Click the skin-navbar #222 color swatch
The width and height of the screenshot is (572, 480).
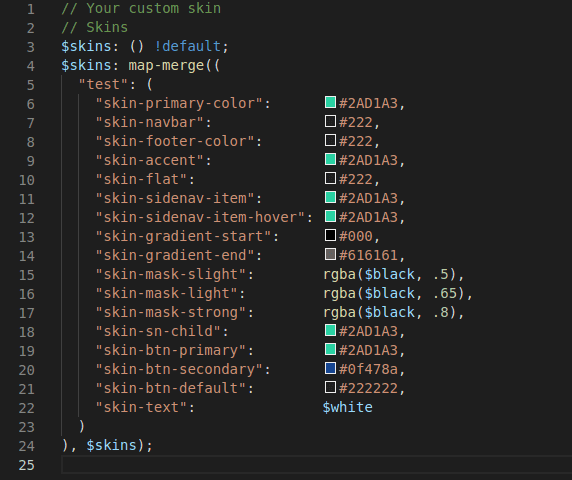(x=330, y=121)
